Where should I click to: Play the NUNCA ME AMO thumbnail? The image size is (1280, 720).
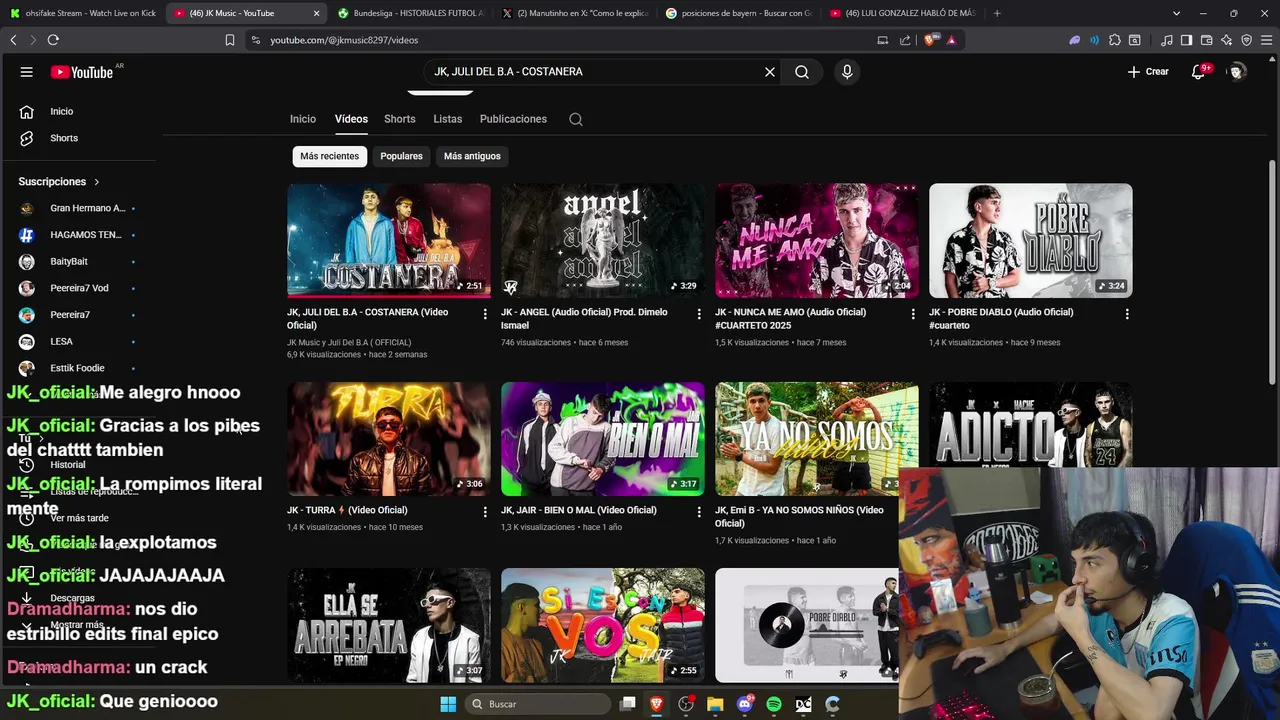[x=817, y=240]
